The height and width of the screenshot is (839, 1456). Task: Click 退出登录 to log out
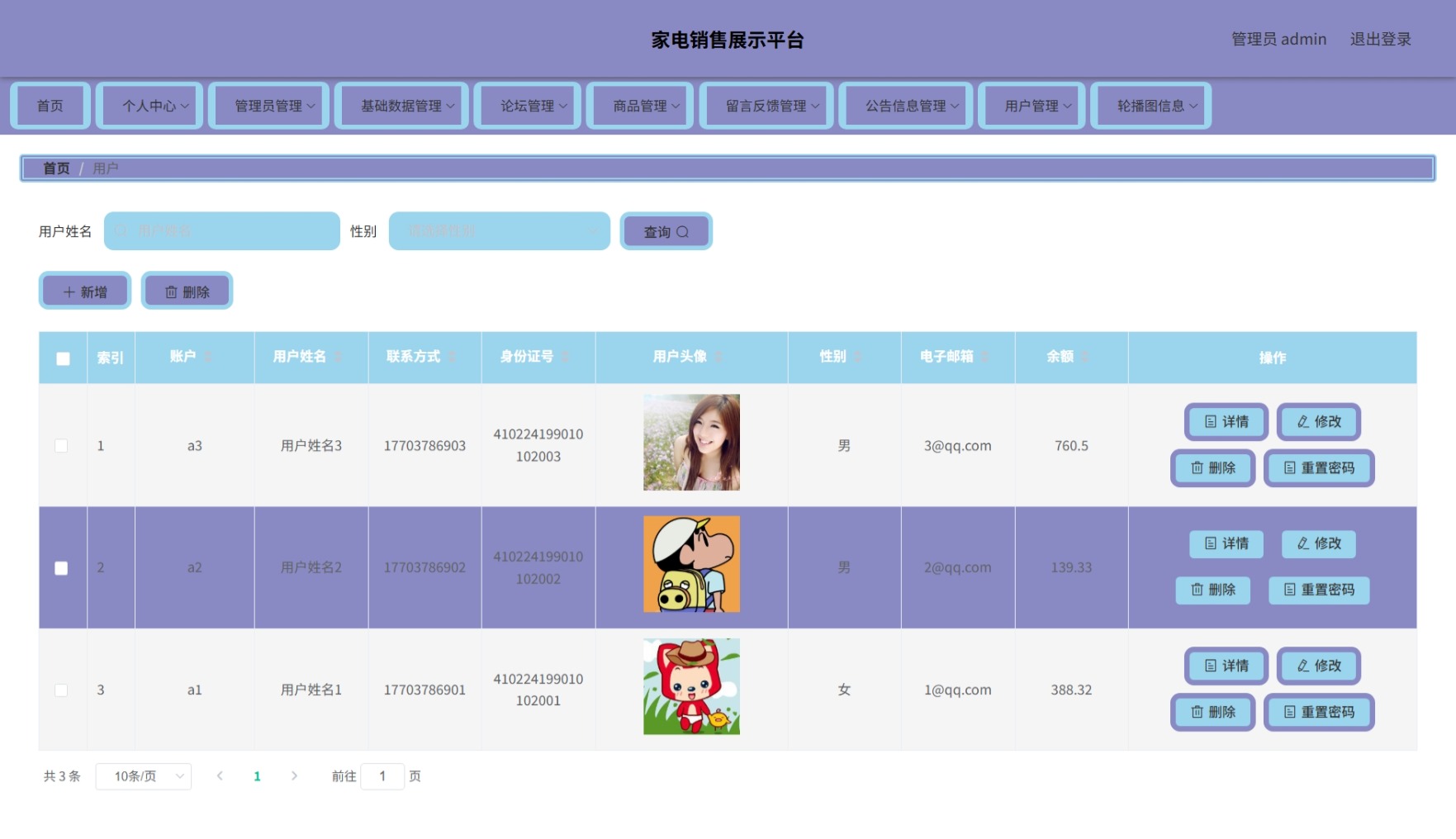pos(1380,39)
